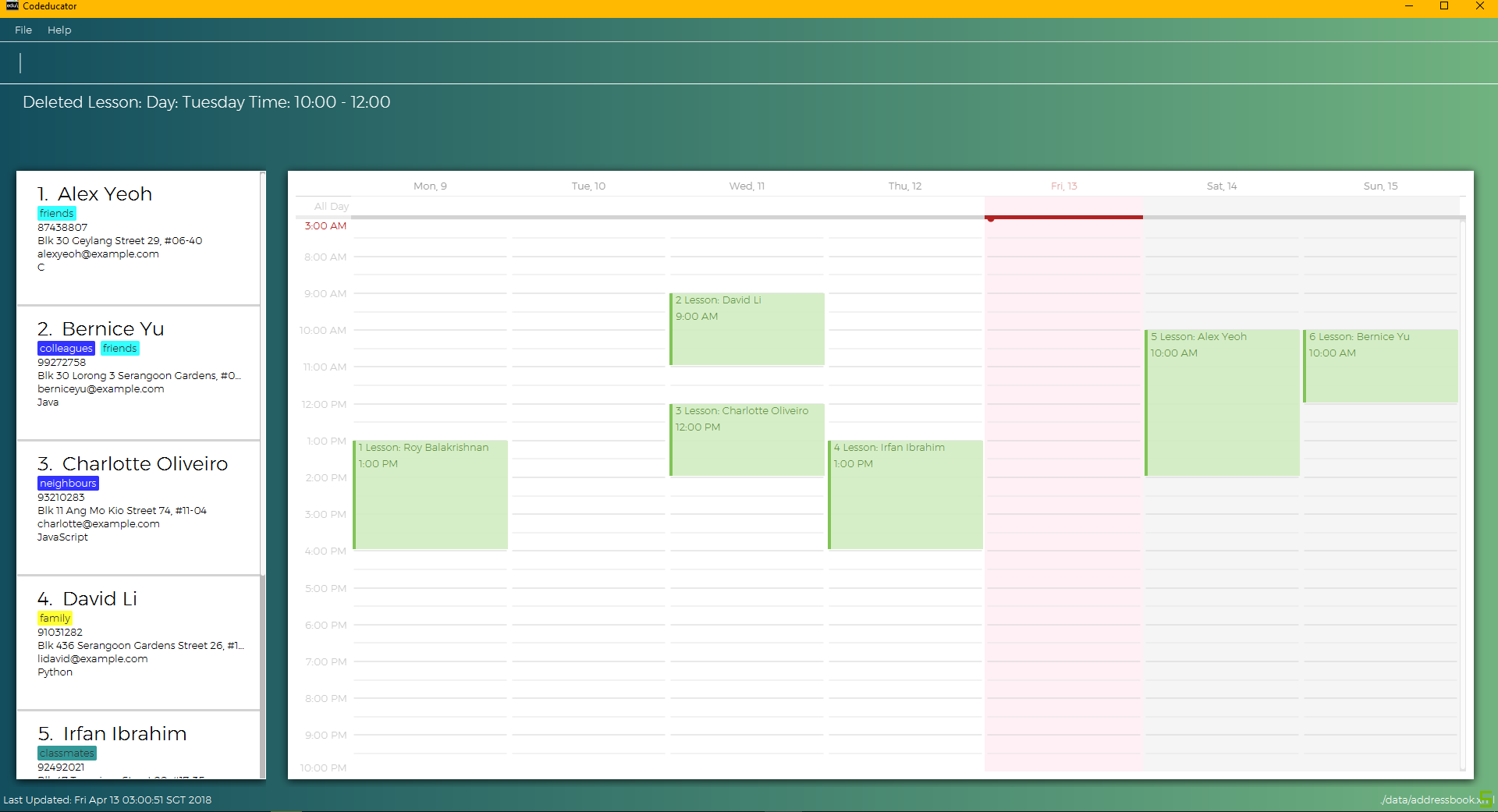Screen dimensions: 1498x812
Task: Click the Fri, 13 day header
Action: [x=1063, y=186]
